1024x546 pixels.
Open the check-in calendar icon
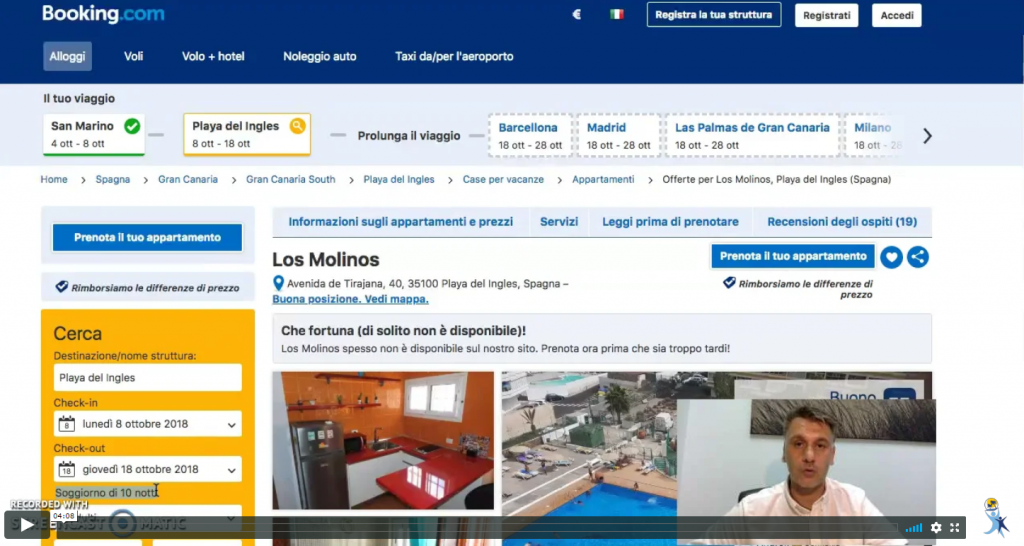(x=67, y=424)
